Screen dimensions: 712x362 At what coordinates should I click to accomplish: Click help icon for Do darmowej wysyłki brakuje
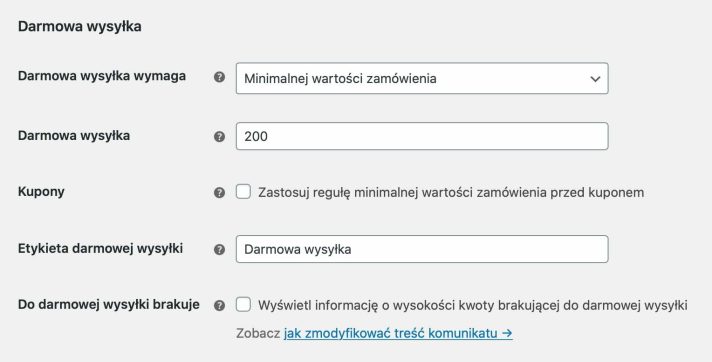coord(219,306)
